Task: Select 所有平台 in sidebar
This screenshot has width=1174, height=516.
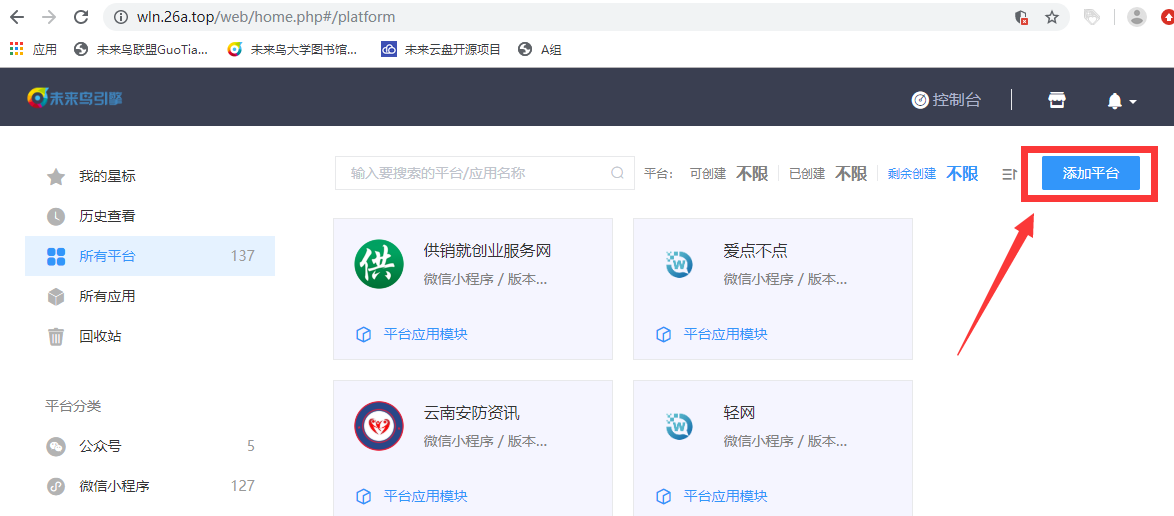Action: 107,256
